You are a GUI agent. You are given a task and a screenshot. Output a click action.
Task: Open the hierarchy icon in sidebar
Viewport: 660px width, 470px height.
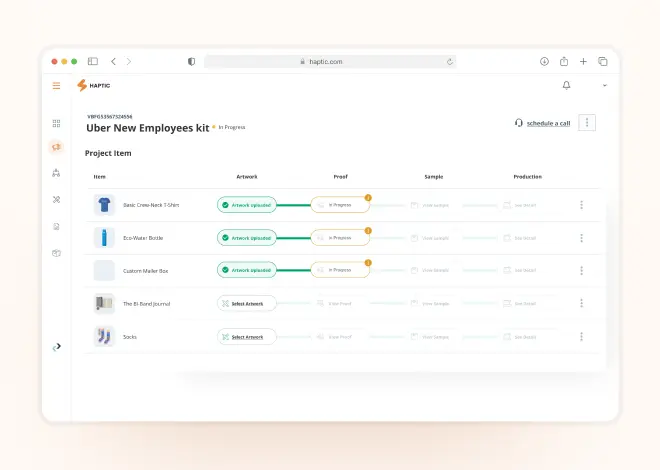coord(56,173)
